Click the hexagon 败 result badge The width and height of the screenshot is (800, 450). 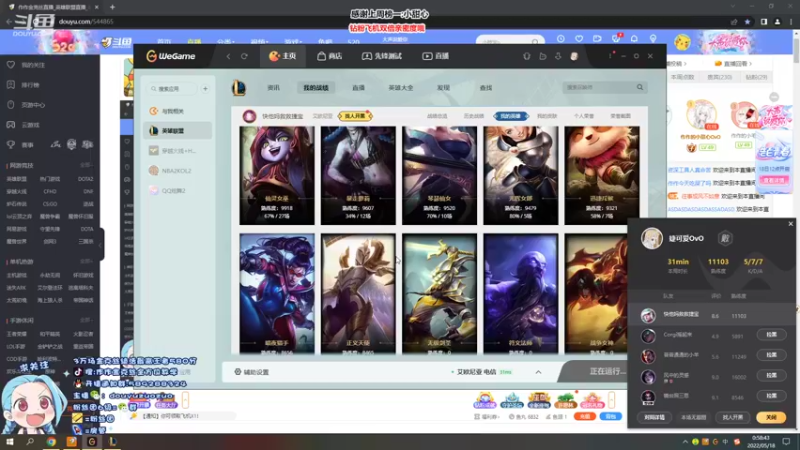point(725,238)
